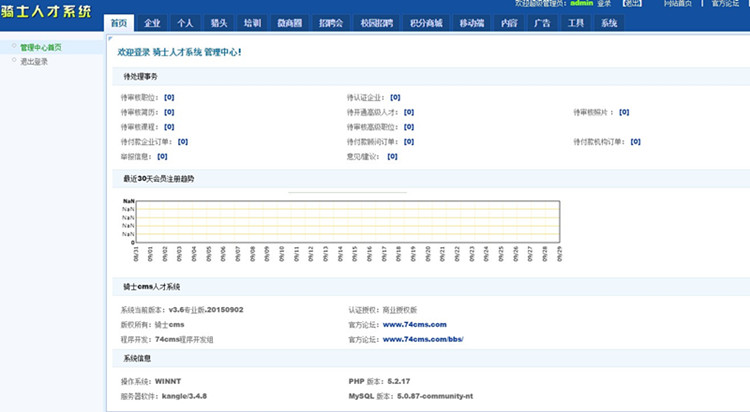Click the 08/31 date label on chart
Image resolution: width=750 pixels, height=412 pixels.
coord(135,254)
